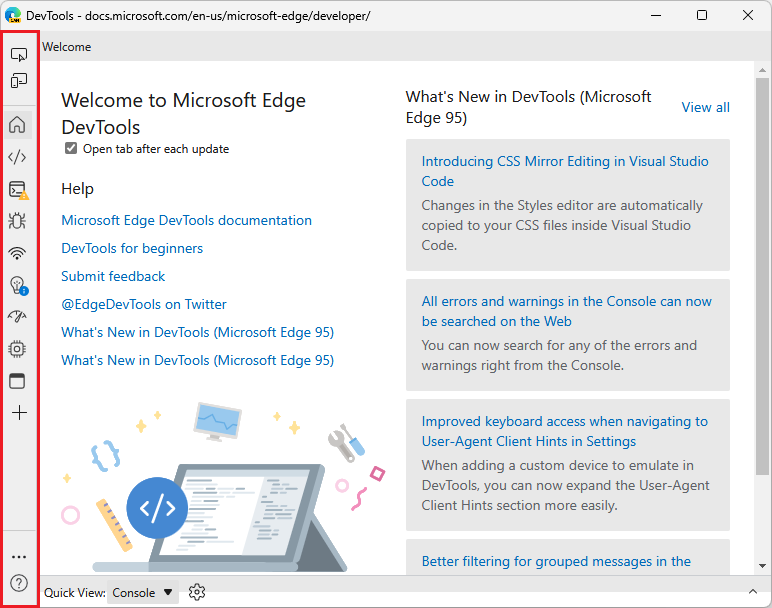Open the Network tool wifi icon
Image resolution: width=772 pixels, height=608 pixels.
click(18, 253)
